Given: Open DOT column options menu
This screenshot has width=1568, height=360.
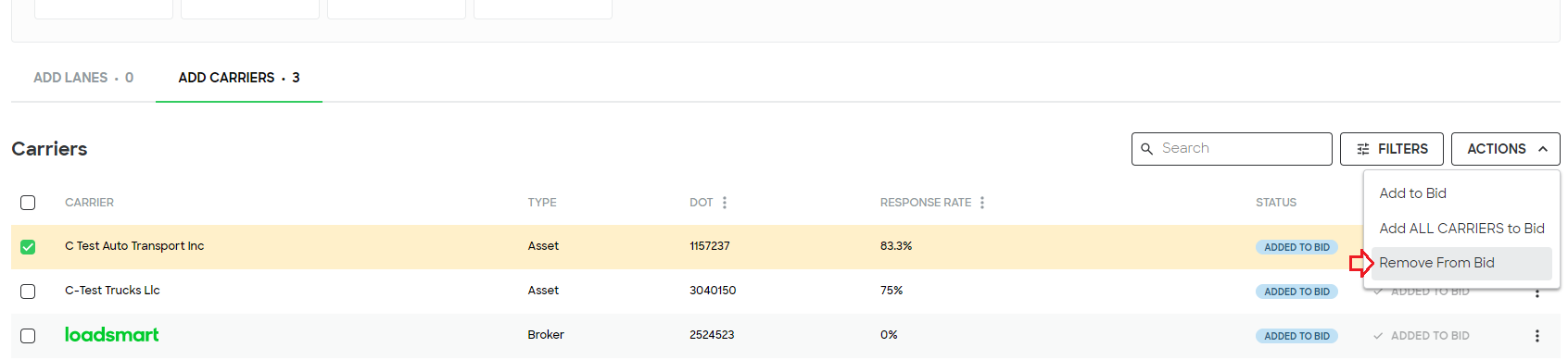Looking at the screenshot, I should tap(725, 203).
